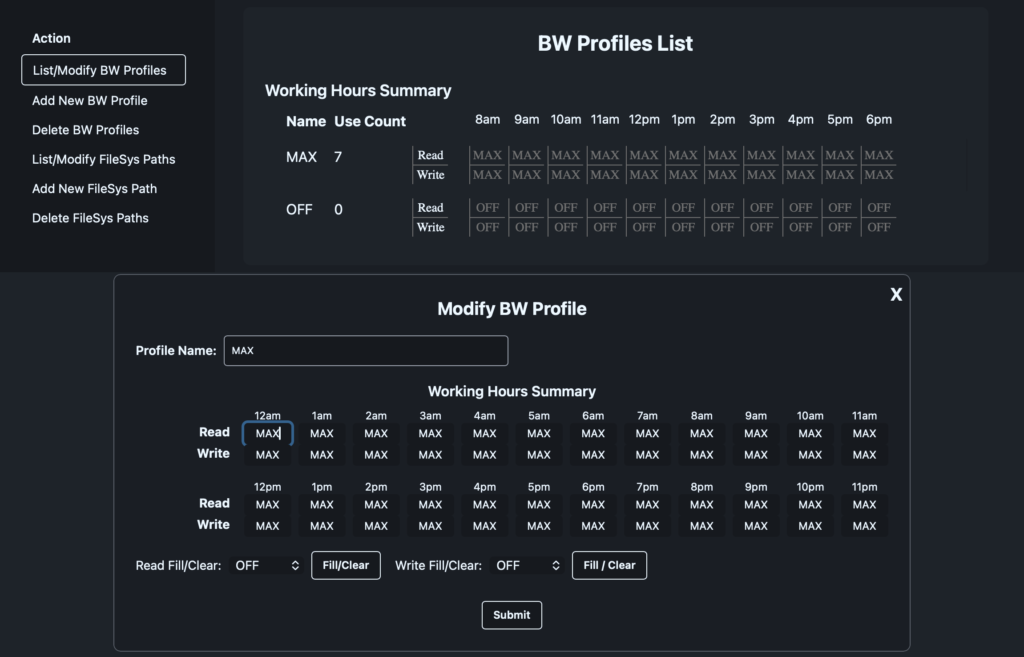Click the 11am Write value field
Screen dimensions: 1024x657
864,455
